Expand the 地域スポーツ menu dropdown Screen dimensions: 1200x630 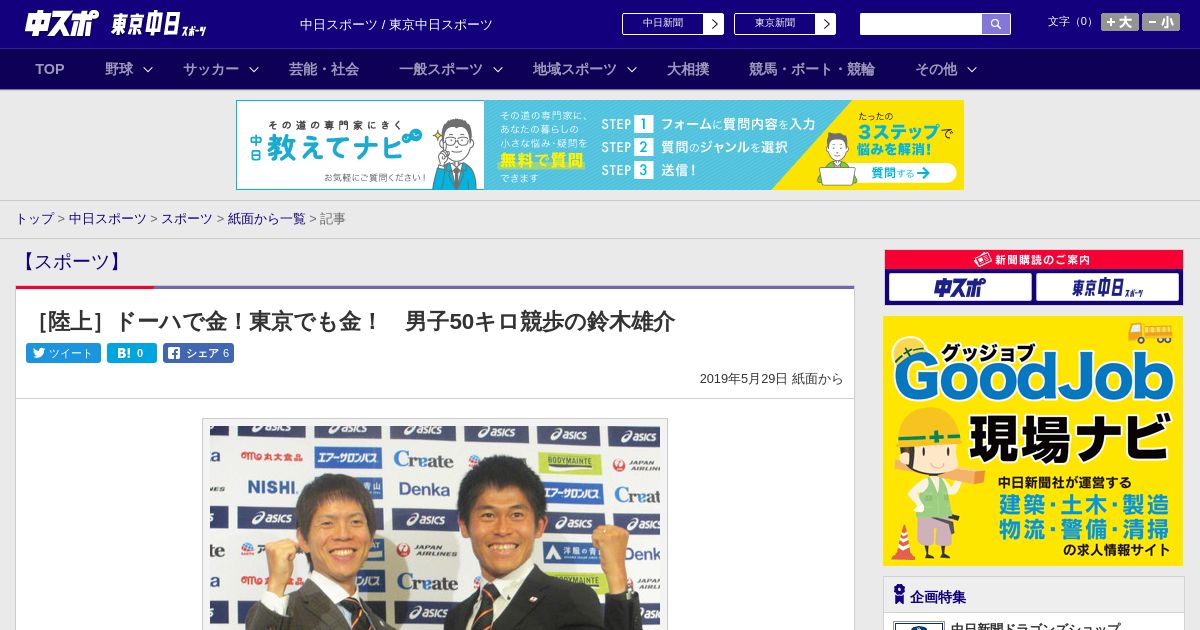pyautogui.click(x=585, y=69)
